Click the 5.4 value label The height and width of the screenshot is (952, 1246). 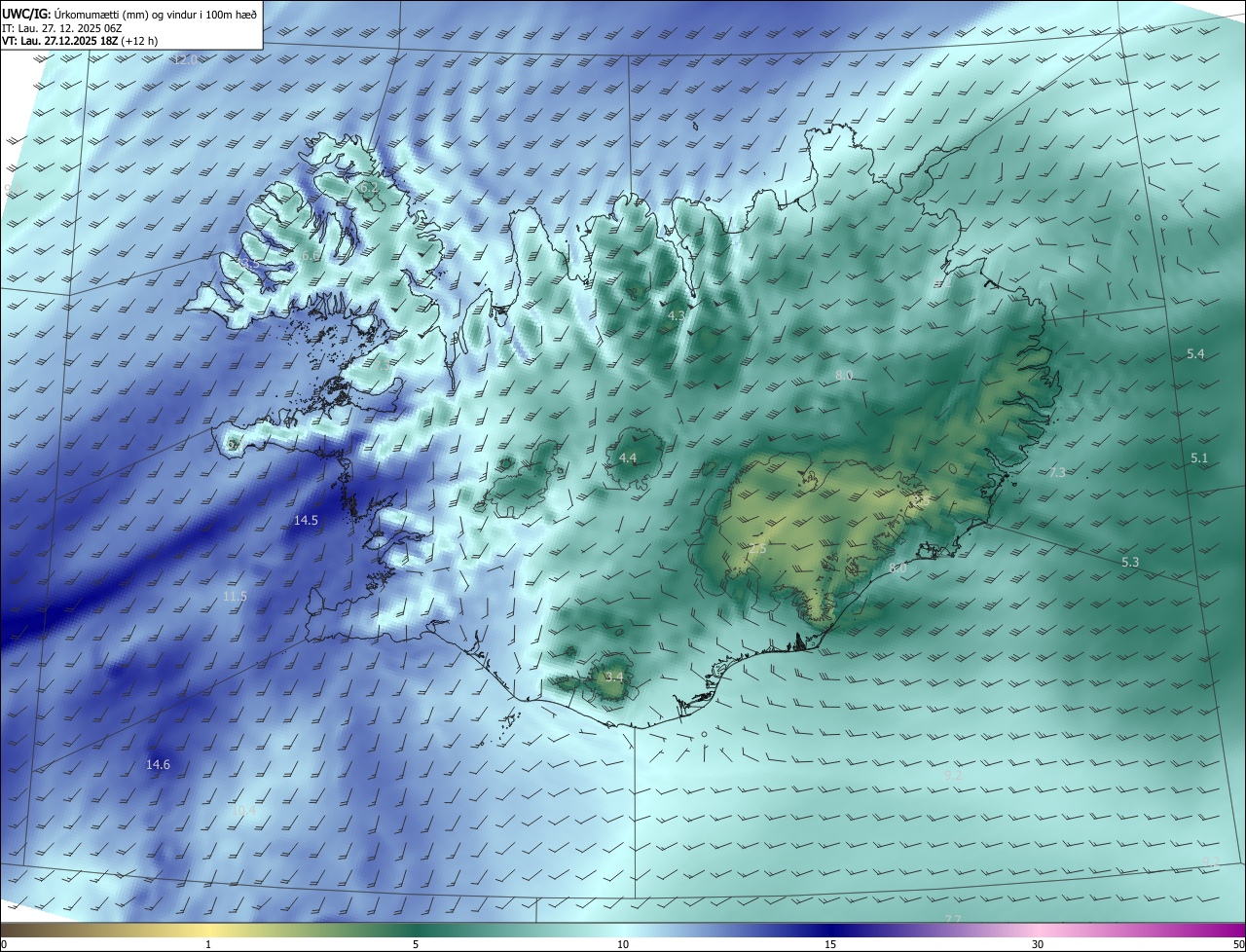point(1196,353)
